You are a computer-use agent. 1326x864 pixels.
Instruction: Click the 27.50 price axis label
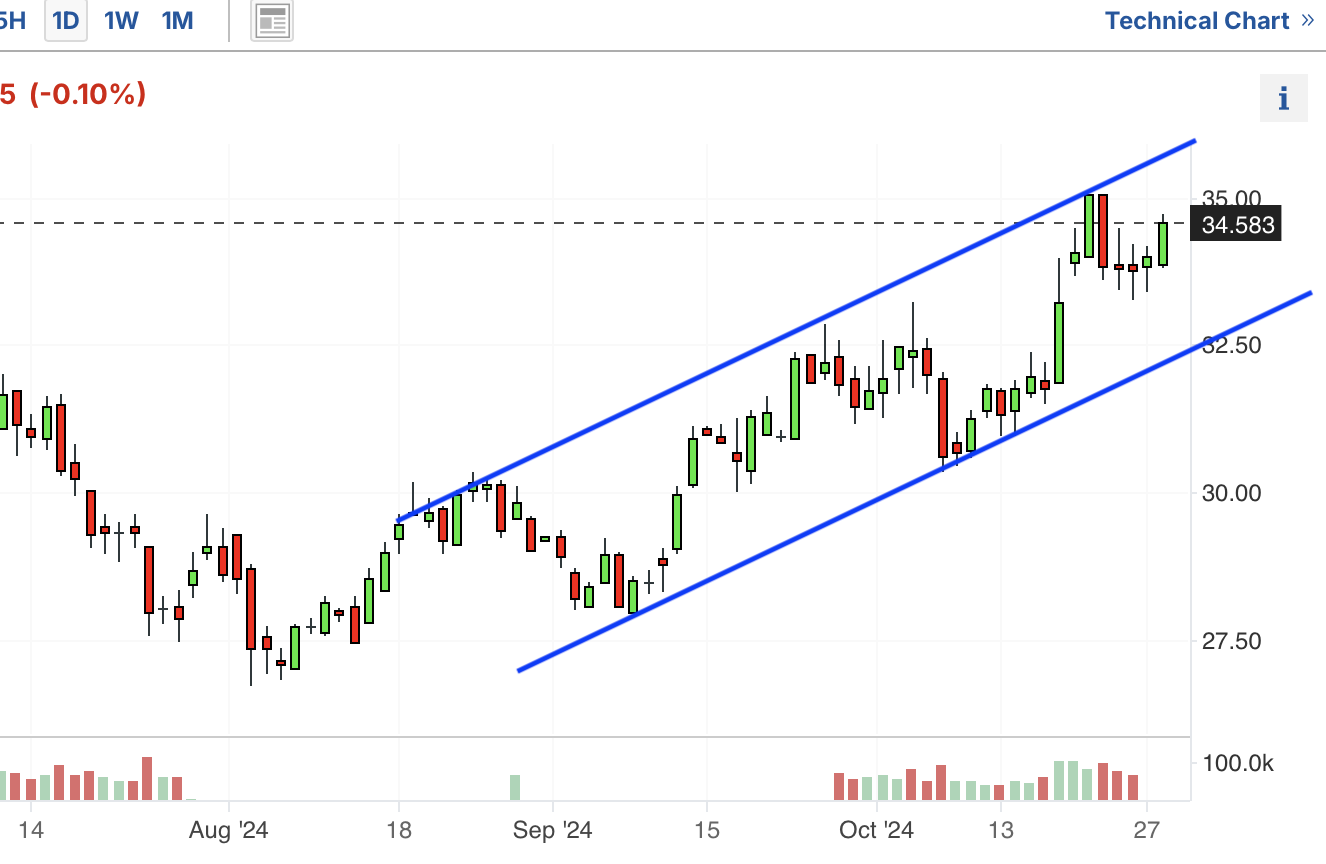point(1232,641)
